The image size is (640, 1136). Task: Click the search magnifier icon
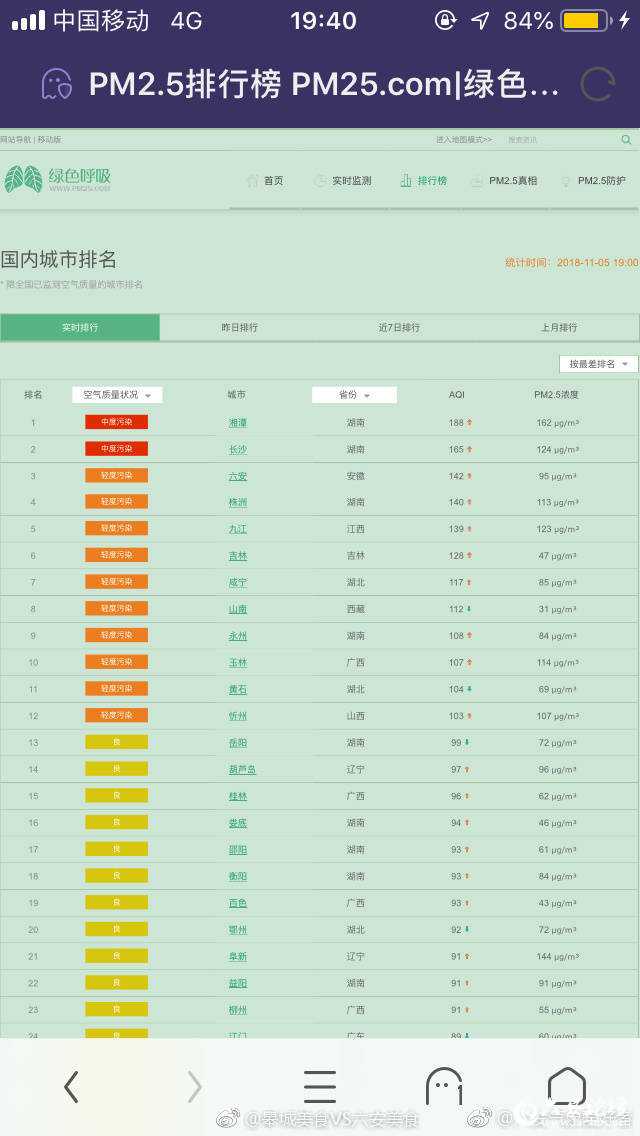point(627,140)
